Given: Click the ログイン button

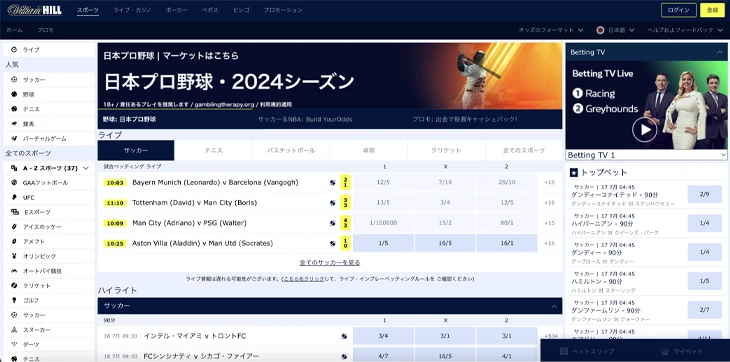Looking at the screenshot, I should [679, 10].
